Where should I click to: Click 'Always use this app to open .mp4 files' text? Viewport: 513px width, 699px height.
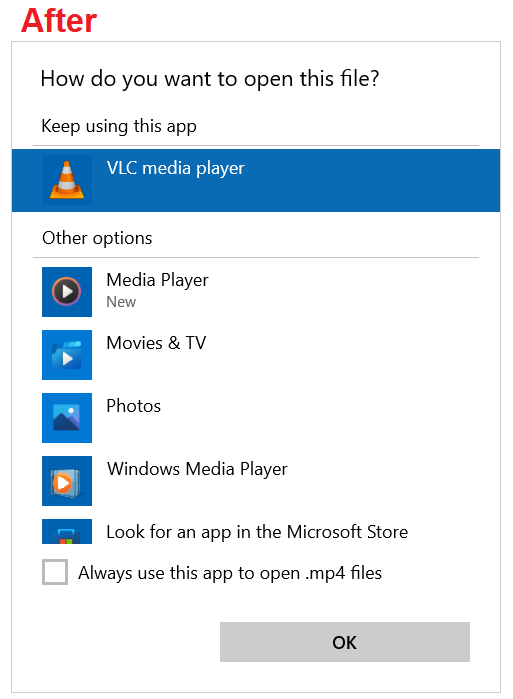point(230,573)
